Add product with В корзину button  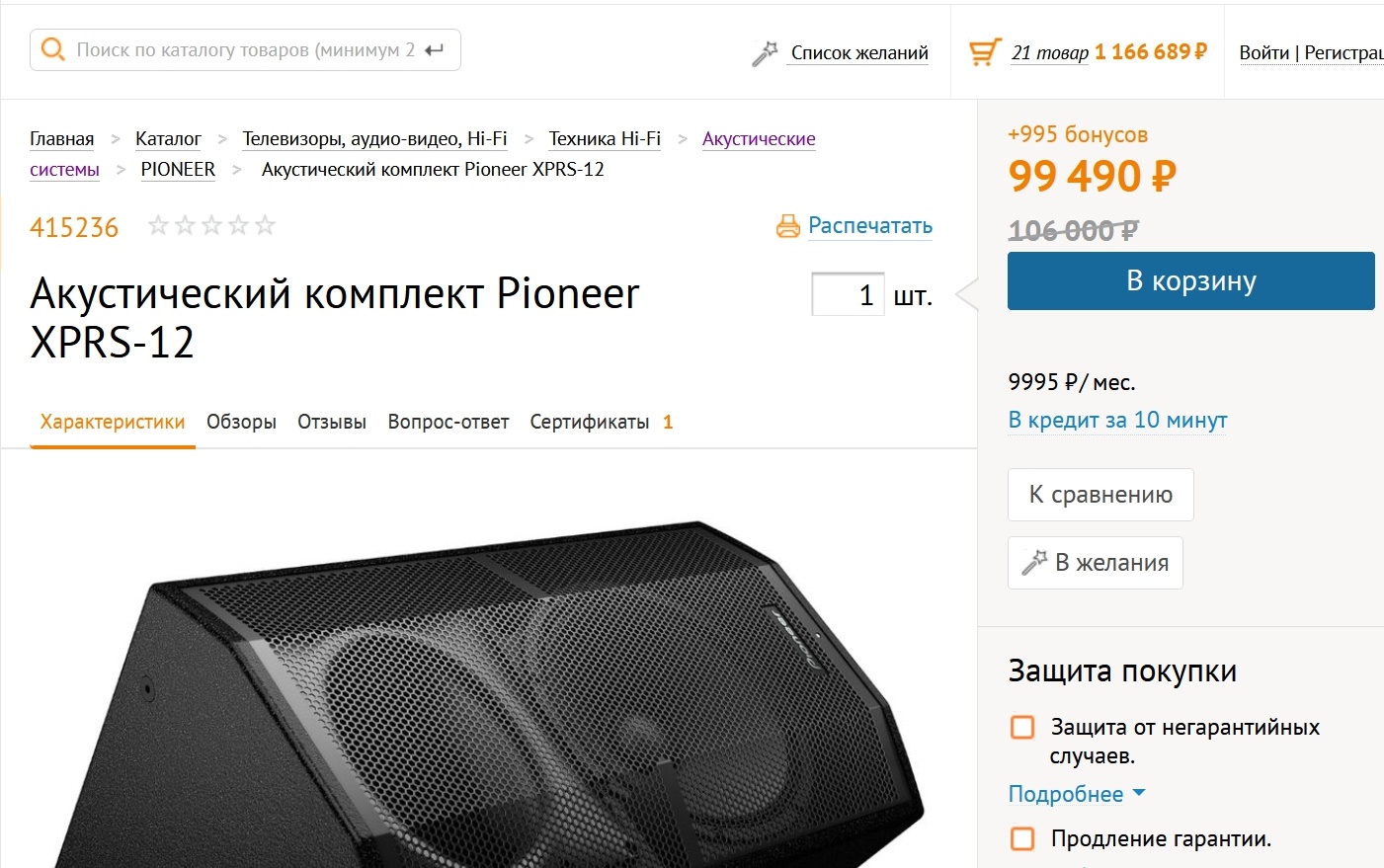coord(1190,281)
